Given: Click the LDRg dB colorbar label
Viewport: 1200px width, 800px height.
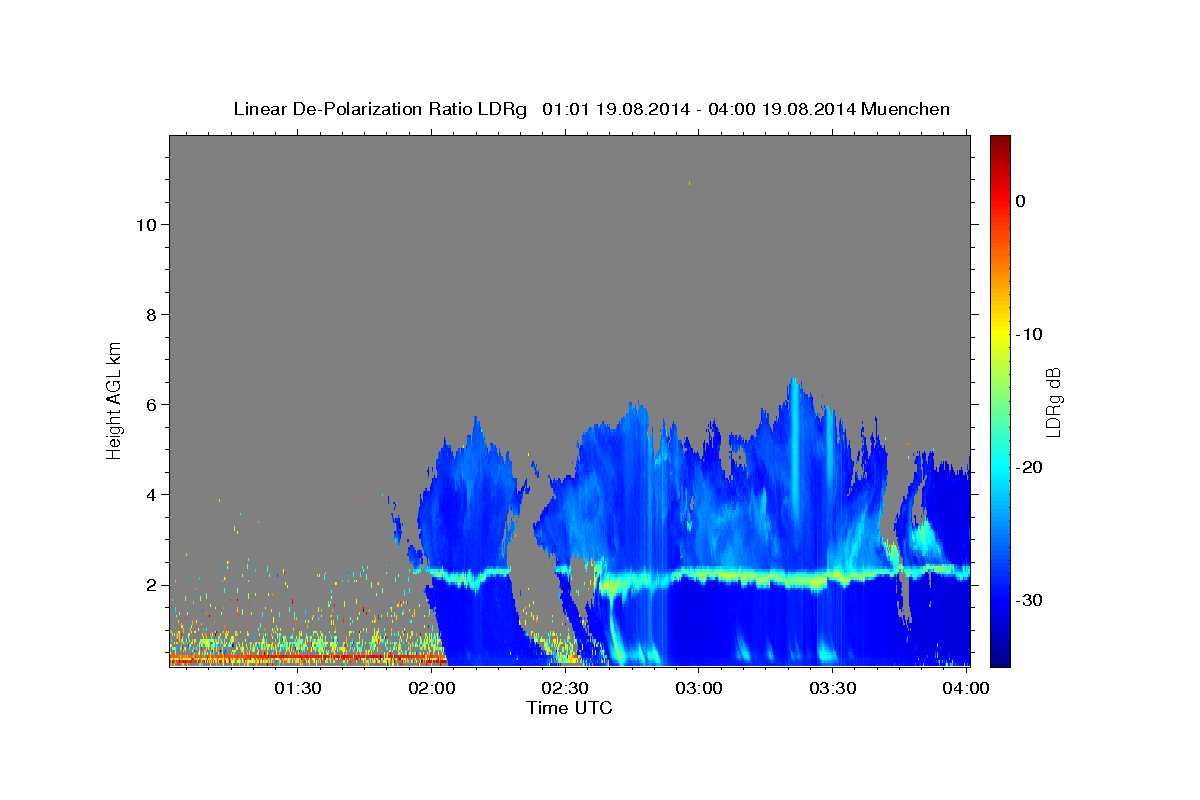Looking at the screenshot, I should point(1053,402).
